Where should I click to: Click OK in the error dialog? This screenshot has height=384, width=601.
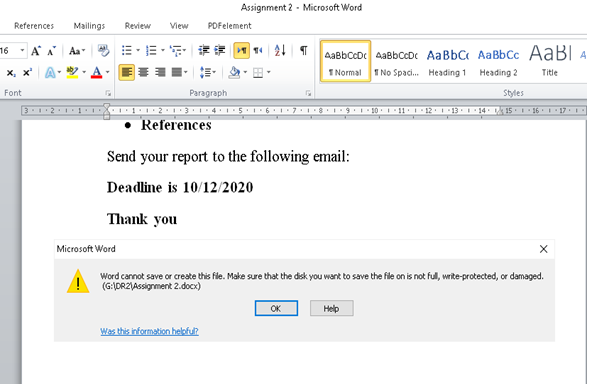pyautogui.click(x=276, y=309)
